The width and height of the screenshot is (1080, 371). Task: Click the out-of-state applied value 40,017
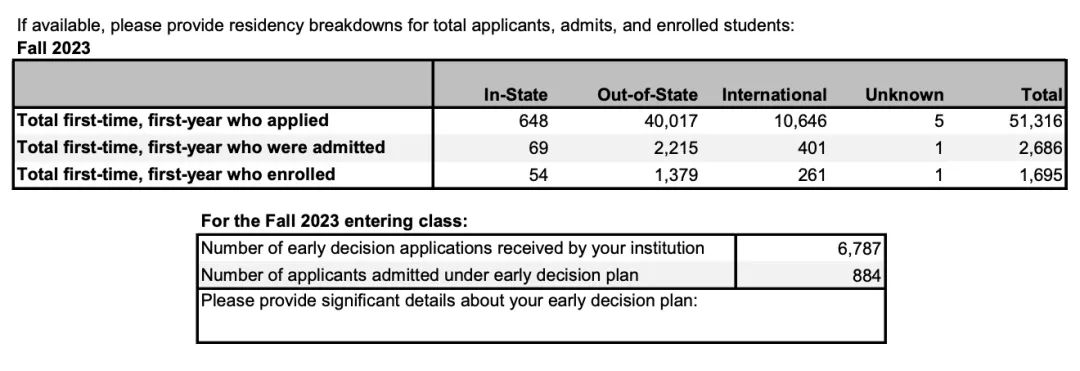point(672,121)
